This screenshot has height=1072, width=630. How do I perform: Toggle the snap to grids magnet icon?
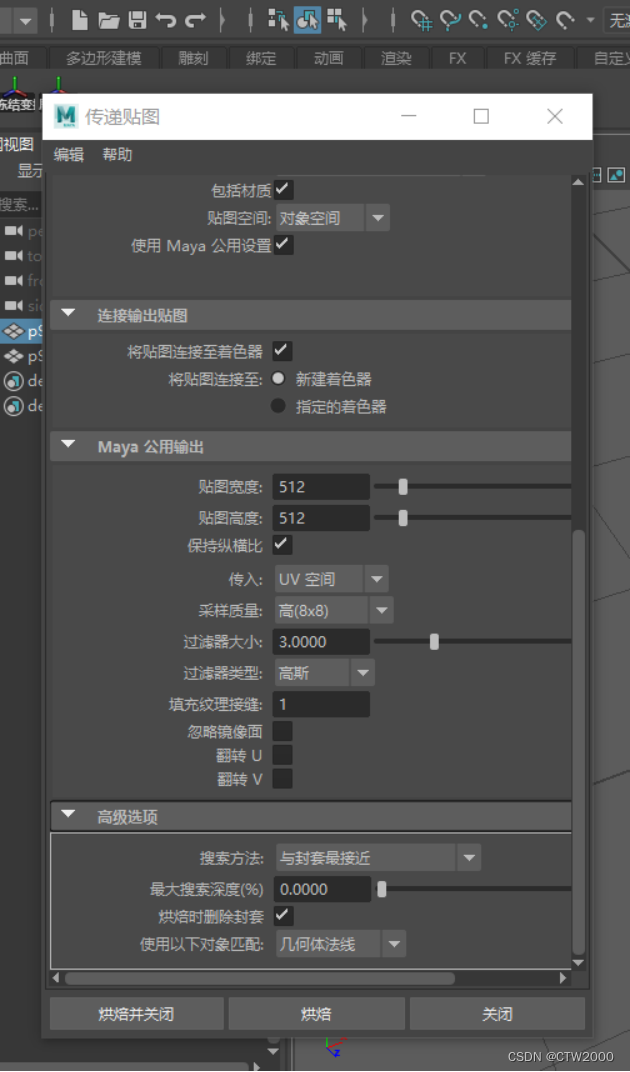[x=421, y=21]
